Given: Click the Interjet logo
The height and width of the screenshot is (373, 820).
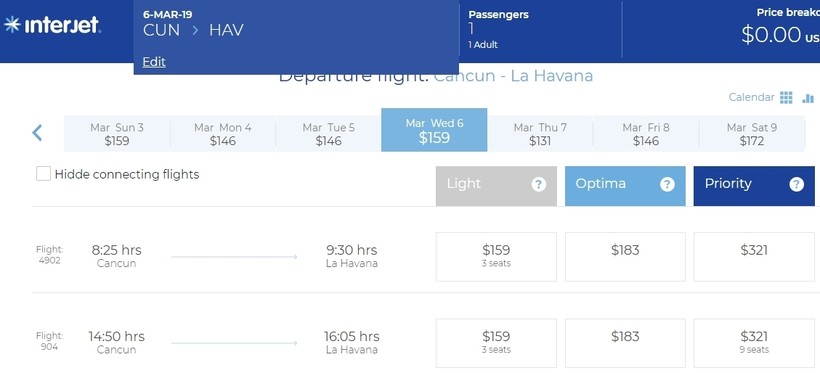Looking at the screenshot, I should click(x=52, y=25).
